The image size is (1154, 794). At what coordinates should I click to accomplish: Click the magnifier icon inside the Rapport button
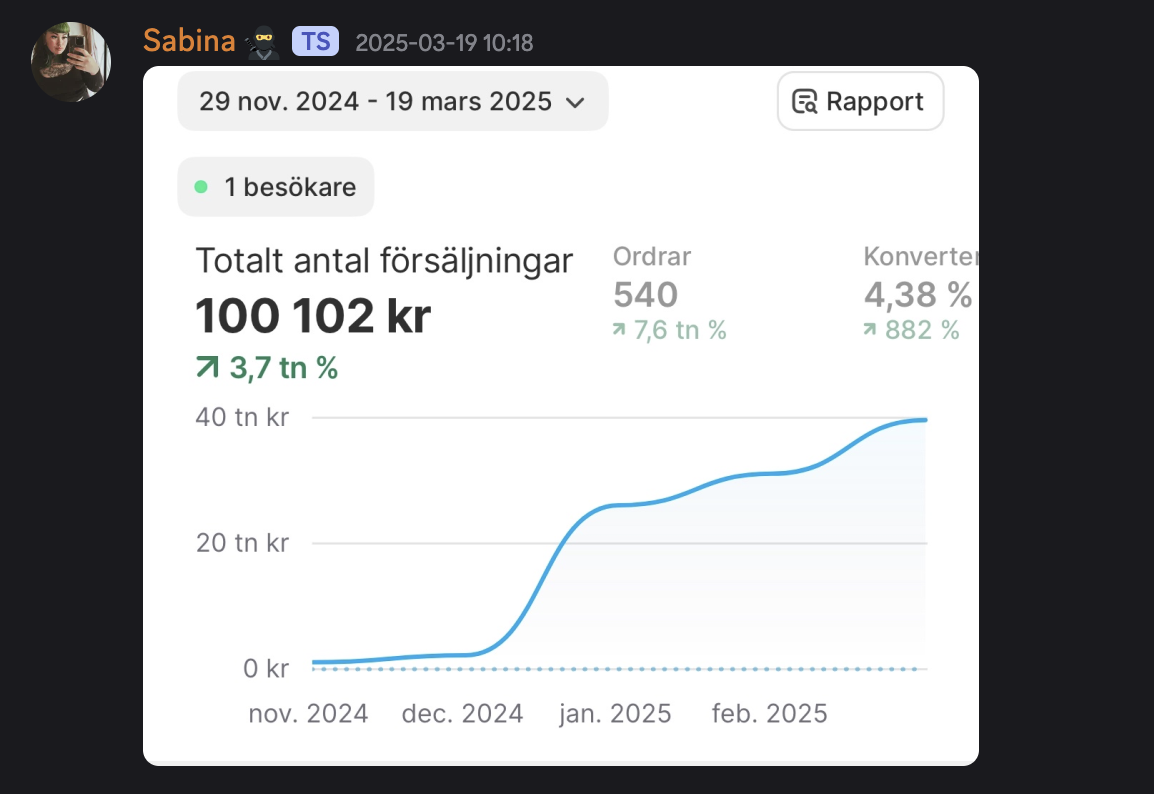point(804,102)
